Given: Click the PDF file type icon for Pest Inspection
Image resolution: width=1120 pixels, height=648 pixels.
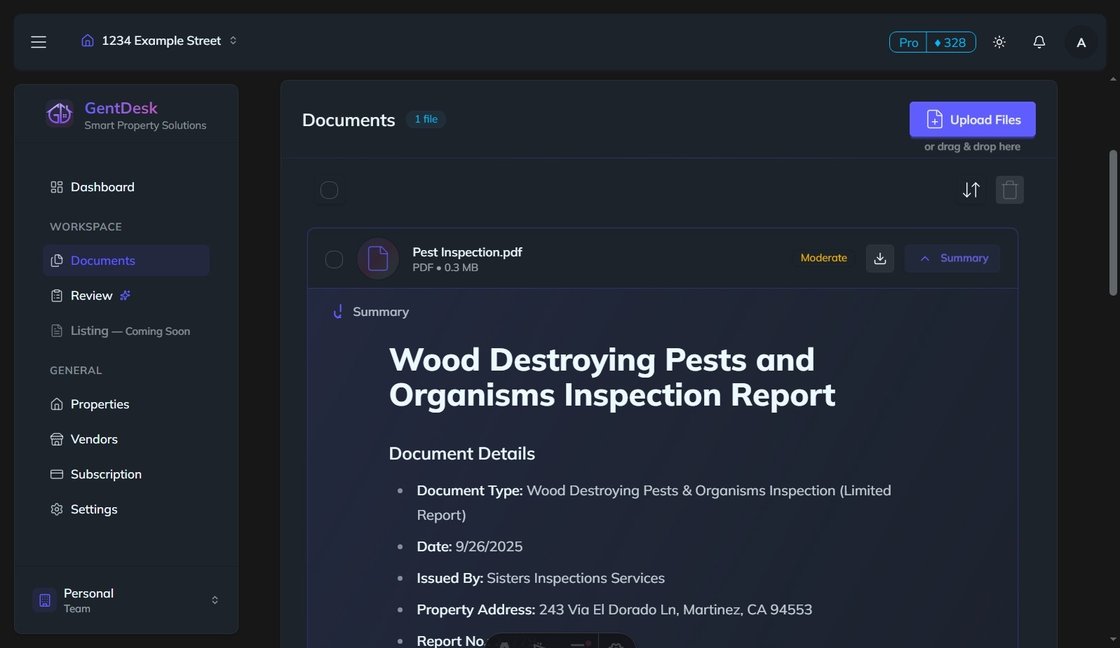Looking at the screenshot, I should [377, 258].
